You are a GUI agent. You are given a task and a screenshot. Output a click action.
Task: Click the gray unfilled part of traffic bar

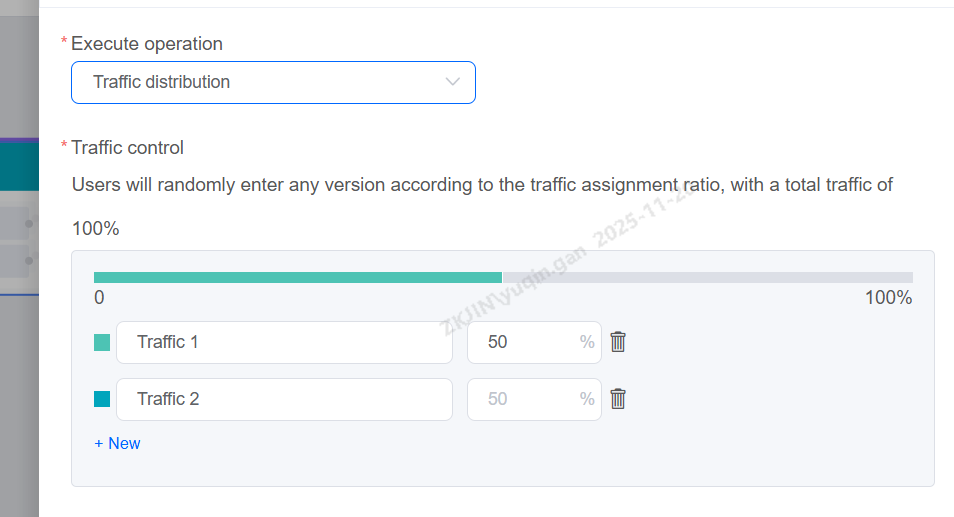707,277
